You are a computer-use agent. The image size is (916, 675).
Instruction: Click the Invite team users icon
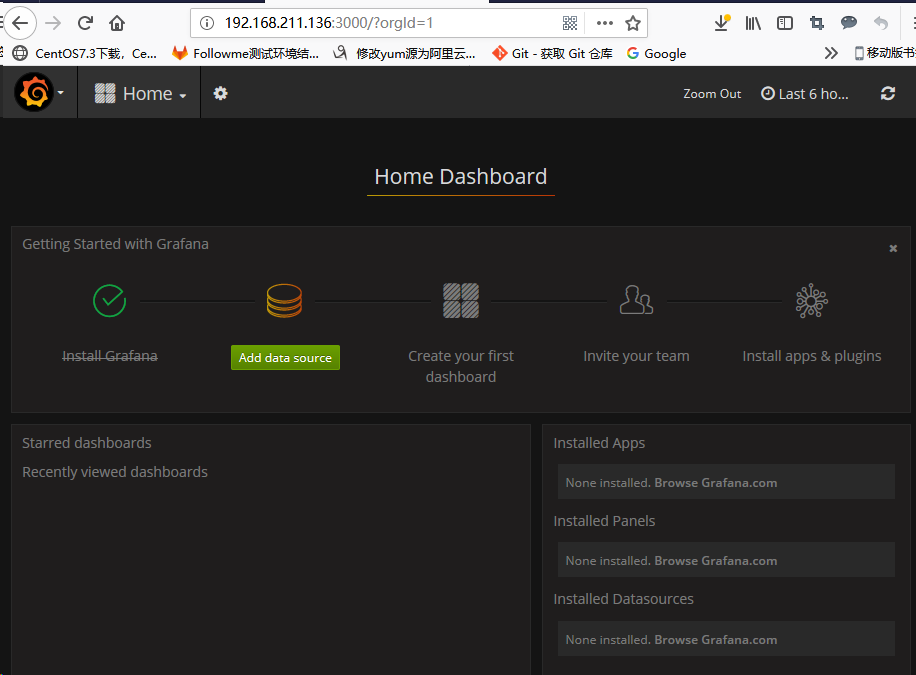point(636,300)
